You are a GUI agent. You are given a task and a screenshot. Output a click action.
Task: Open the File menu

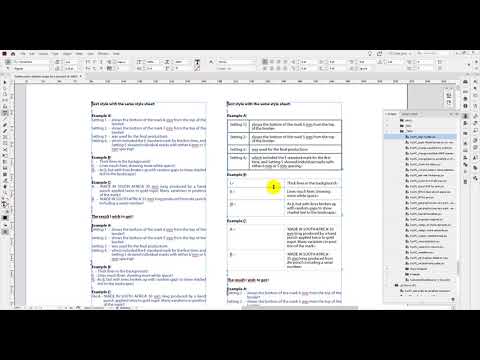coord(22,53)
